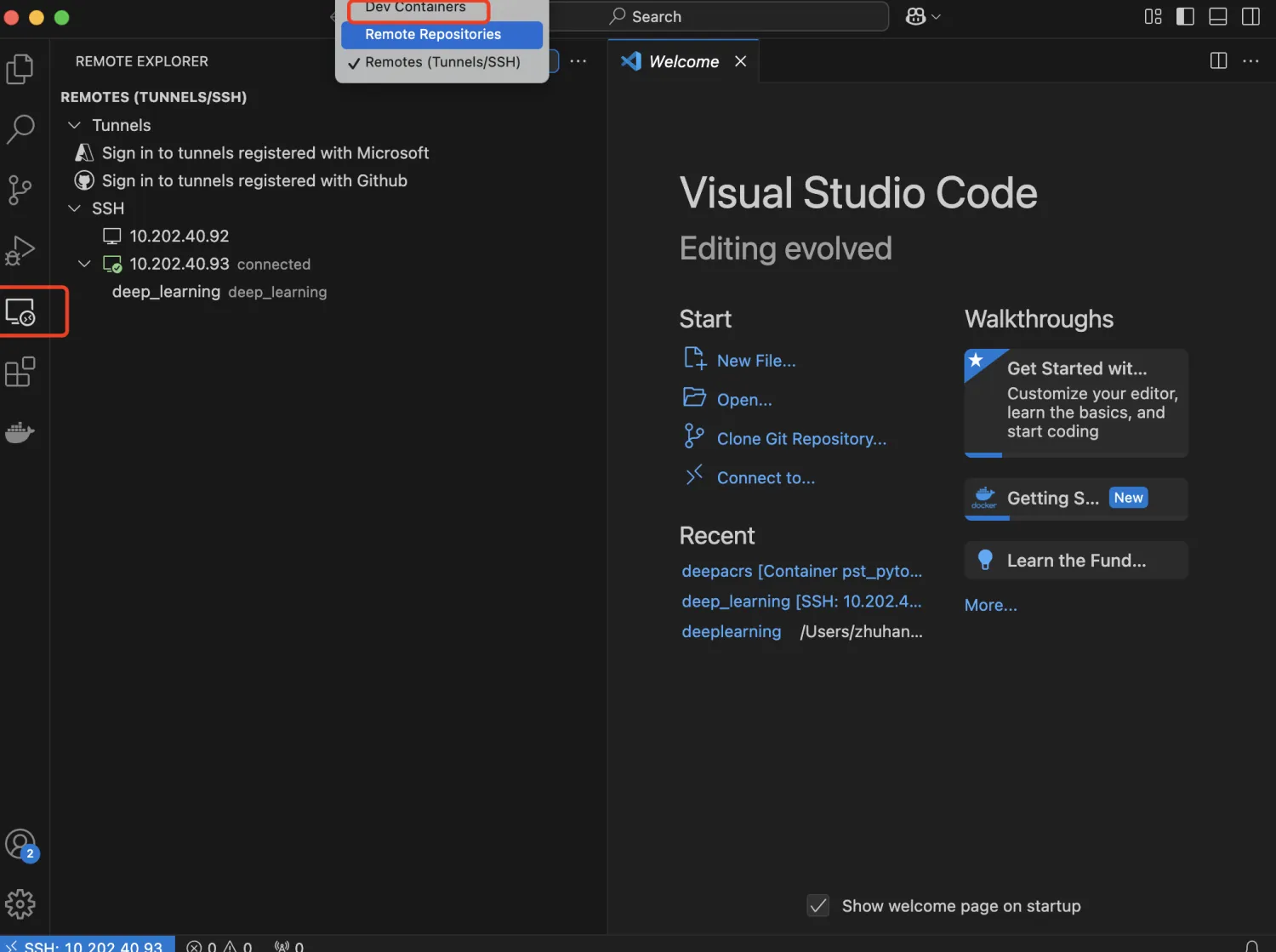Split the editor to the right

(x=1218, y=60)
